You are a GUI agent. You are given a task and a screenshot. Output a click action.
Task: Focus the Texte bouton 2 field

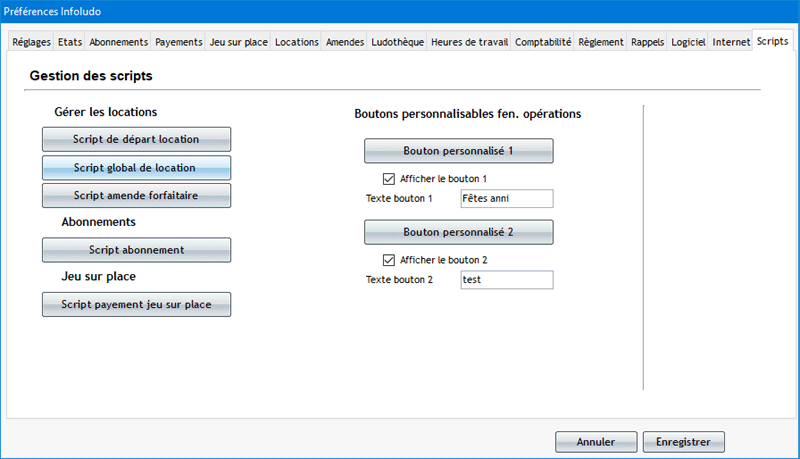[506, 280]
